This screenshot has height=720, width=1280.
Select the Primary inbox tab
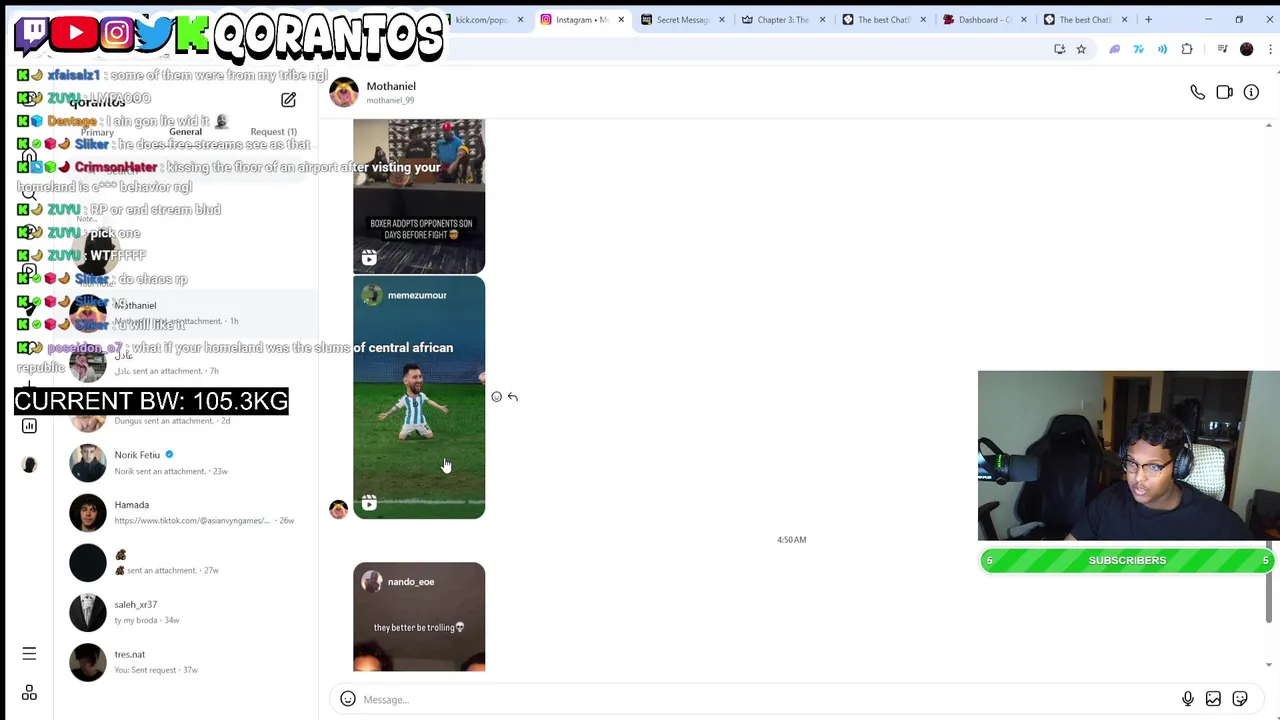coord(97,132)
